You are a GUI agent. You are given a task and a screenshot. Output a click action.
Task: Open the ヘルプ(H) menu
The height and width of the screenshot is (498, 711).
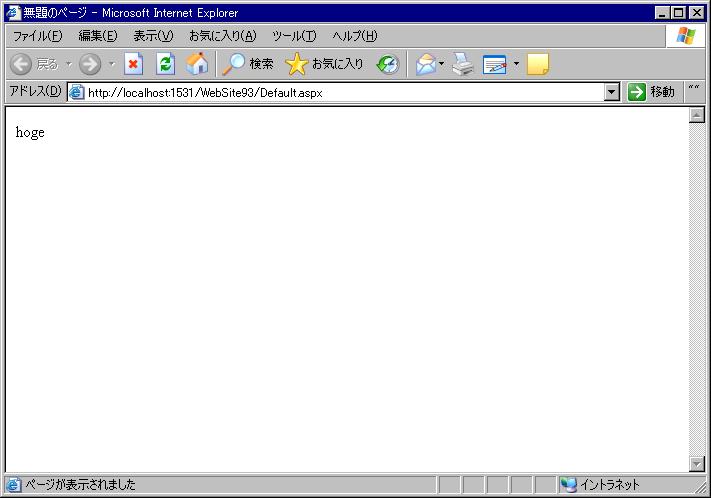point(355,36)
